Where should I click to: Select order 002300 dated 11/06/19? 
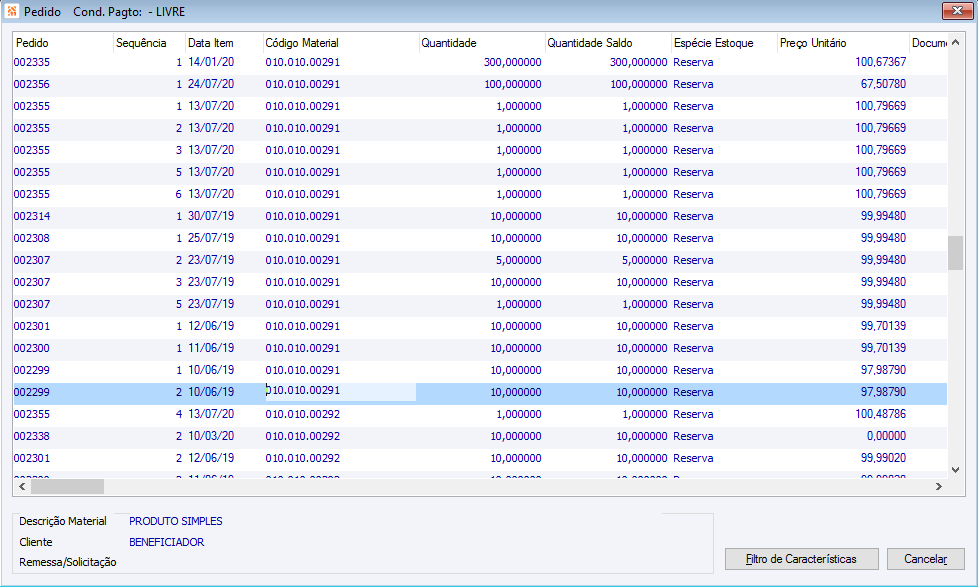[480, 348]
